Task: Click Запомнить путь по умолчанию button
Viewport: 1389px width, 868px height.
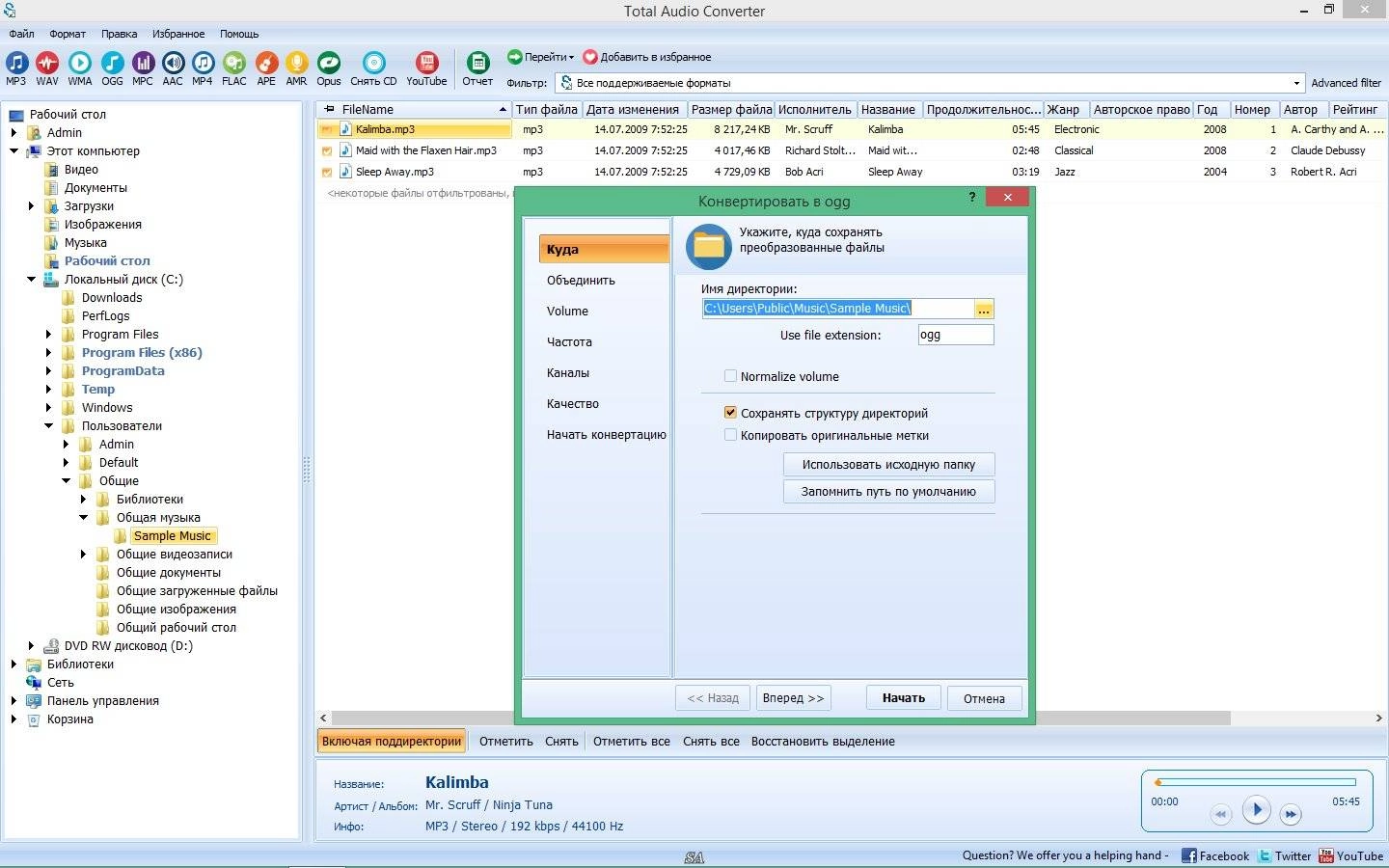Action: pos(888,491)
